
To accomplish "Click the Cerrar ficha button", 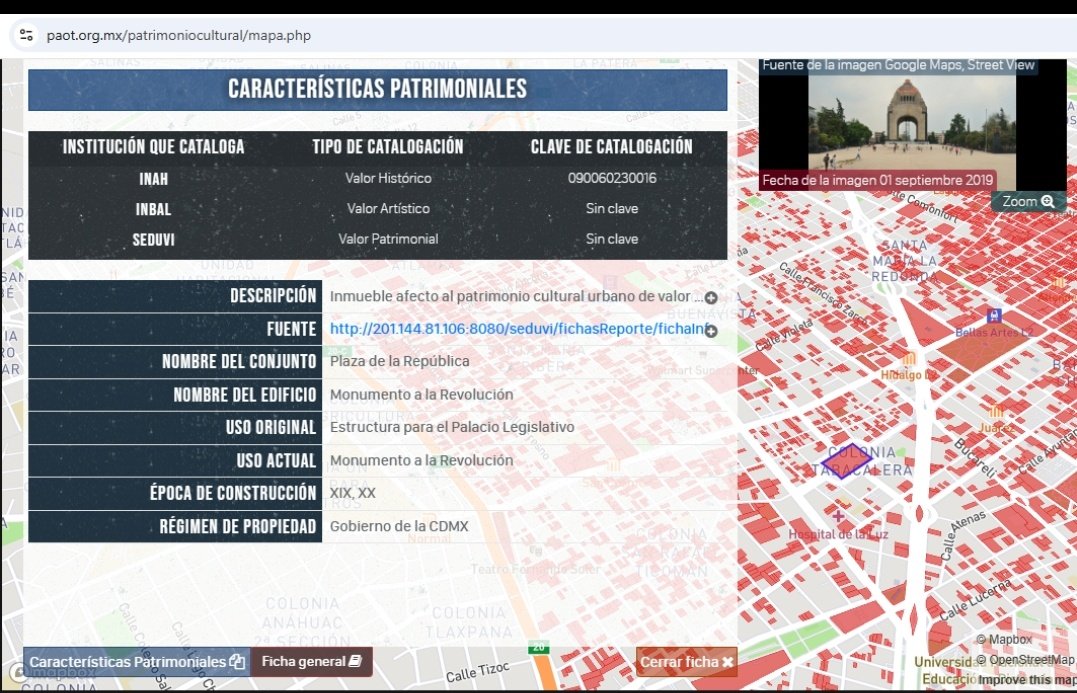I will click(x=686, y=662).
